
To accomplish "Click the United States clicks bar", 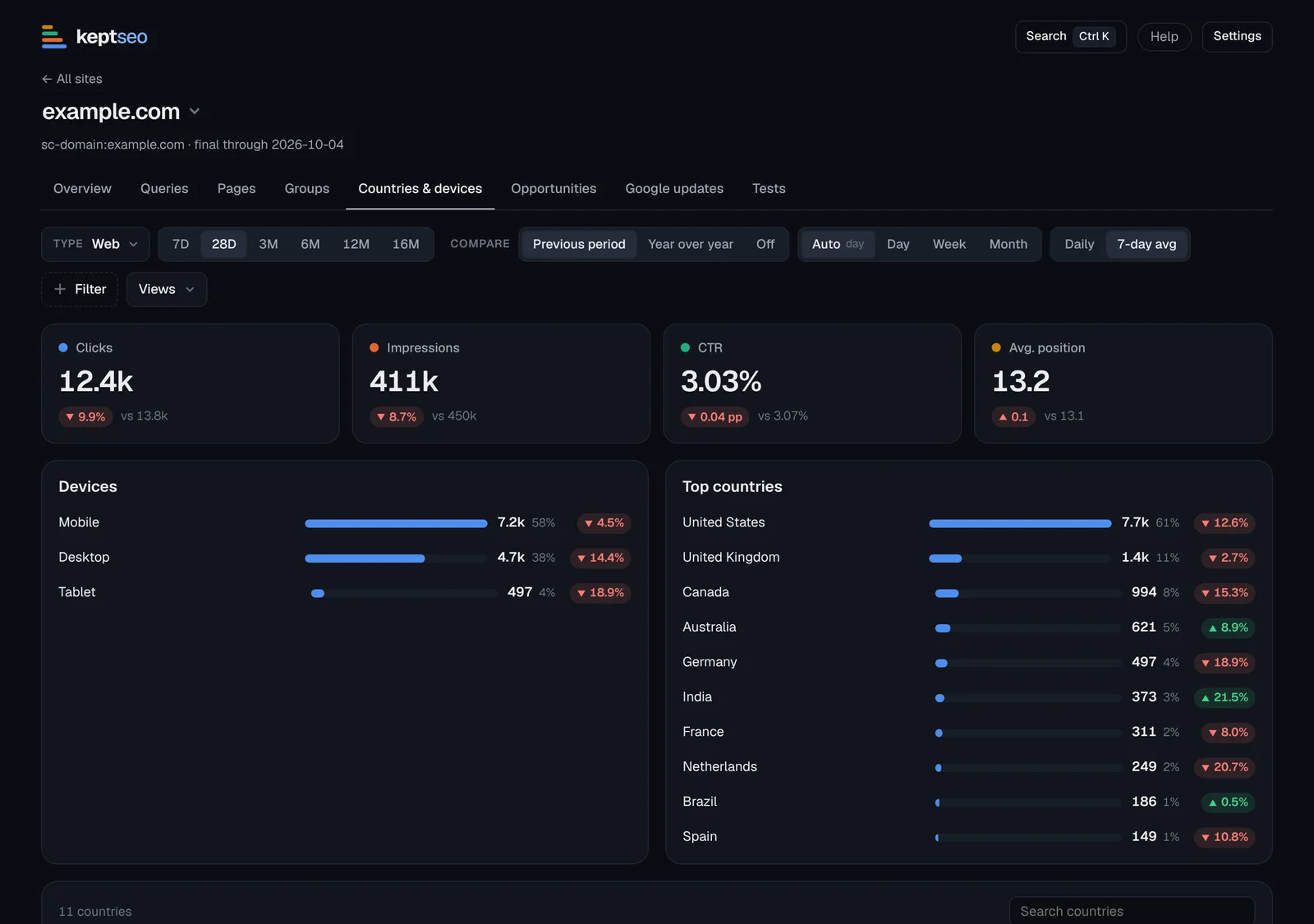I will coord(1020,523).
